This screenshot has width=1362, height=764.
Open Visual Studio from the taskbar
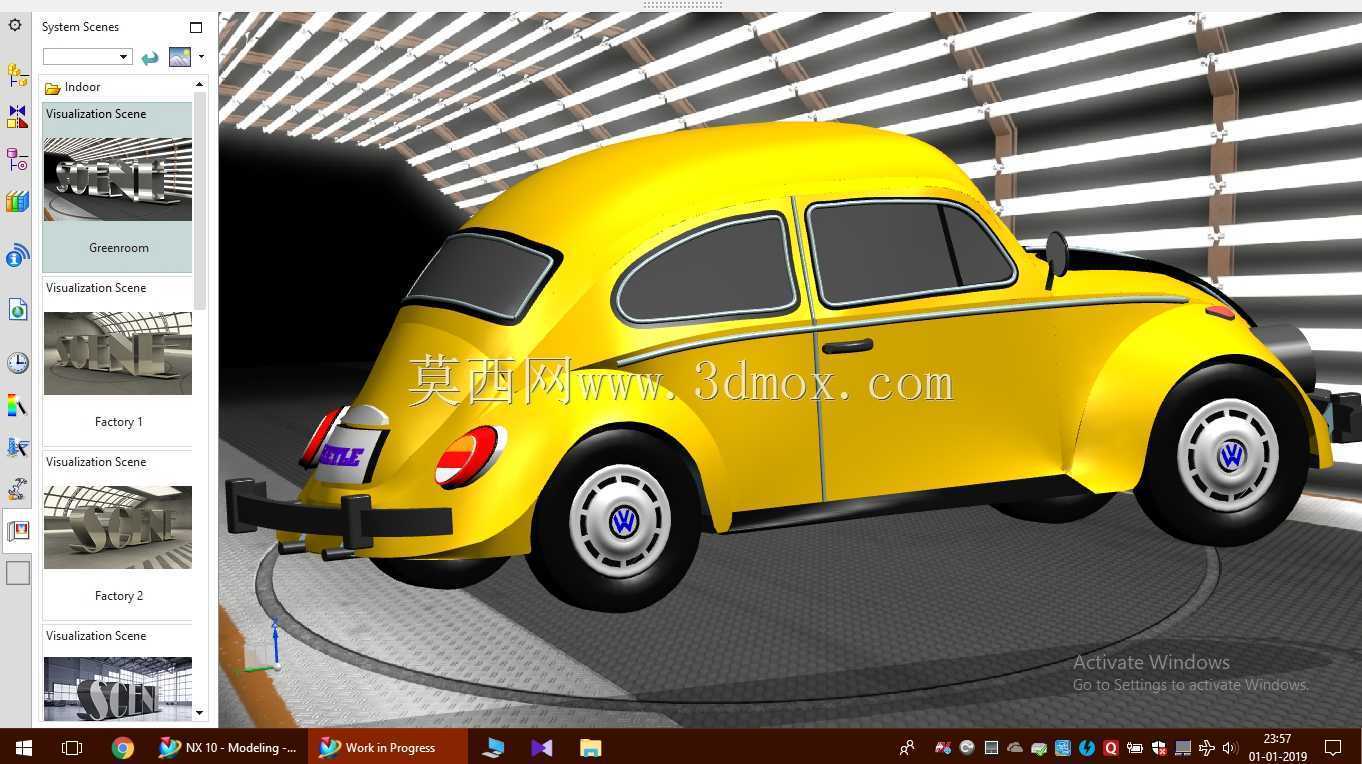[542, 747]
